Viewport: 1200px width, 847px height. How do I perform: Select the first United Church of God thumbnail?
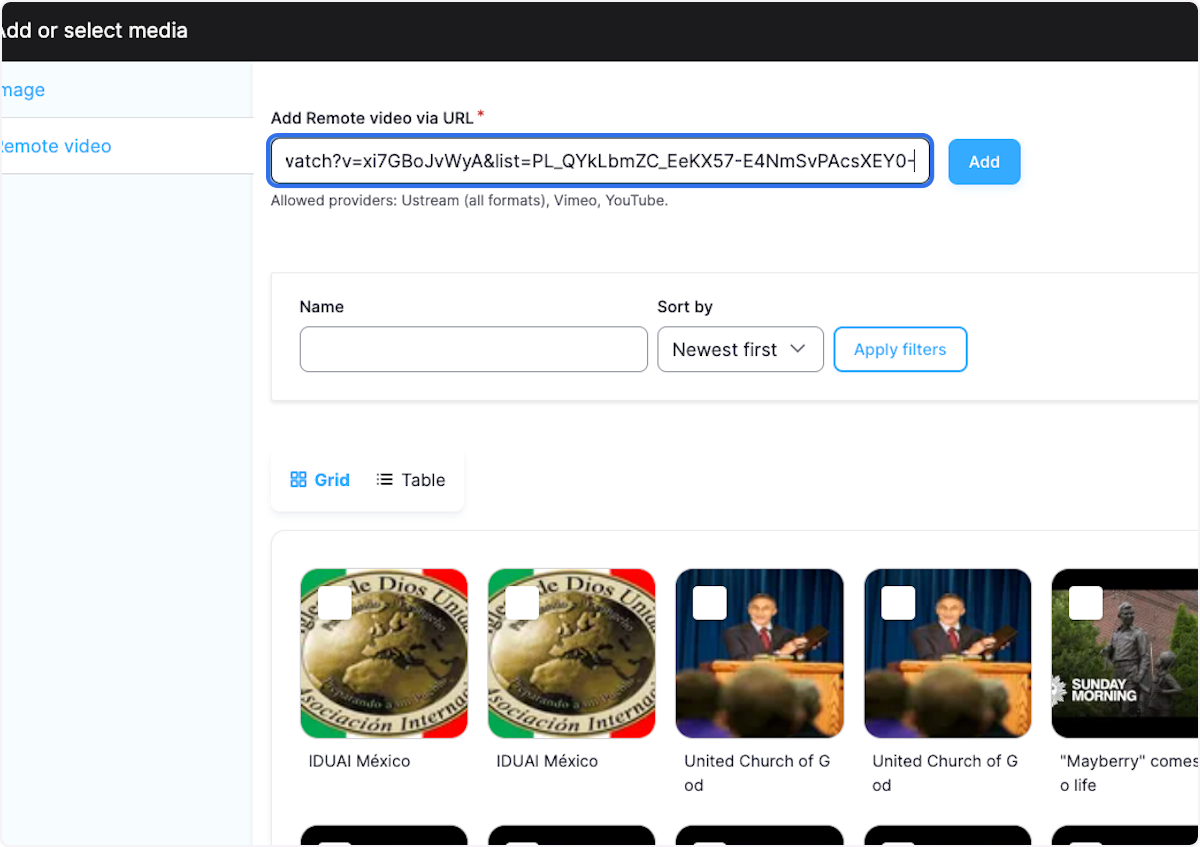(x=759, y=670)
